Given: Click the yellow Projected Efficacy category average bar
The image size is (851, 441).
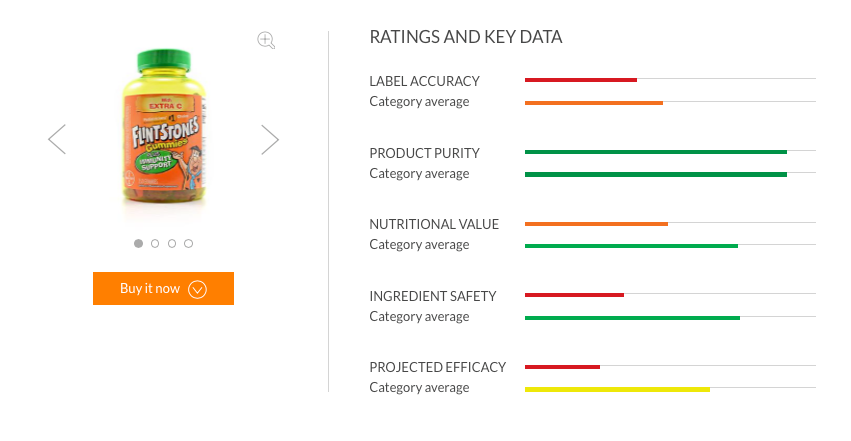Looking at the screenshot, I should pos(617,388).
